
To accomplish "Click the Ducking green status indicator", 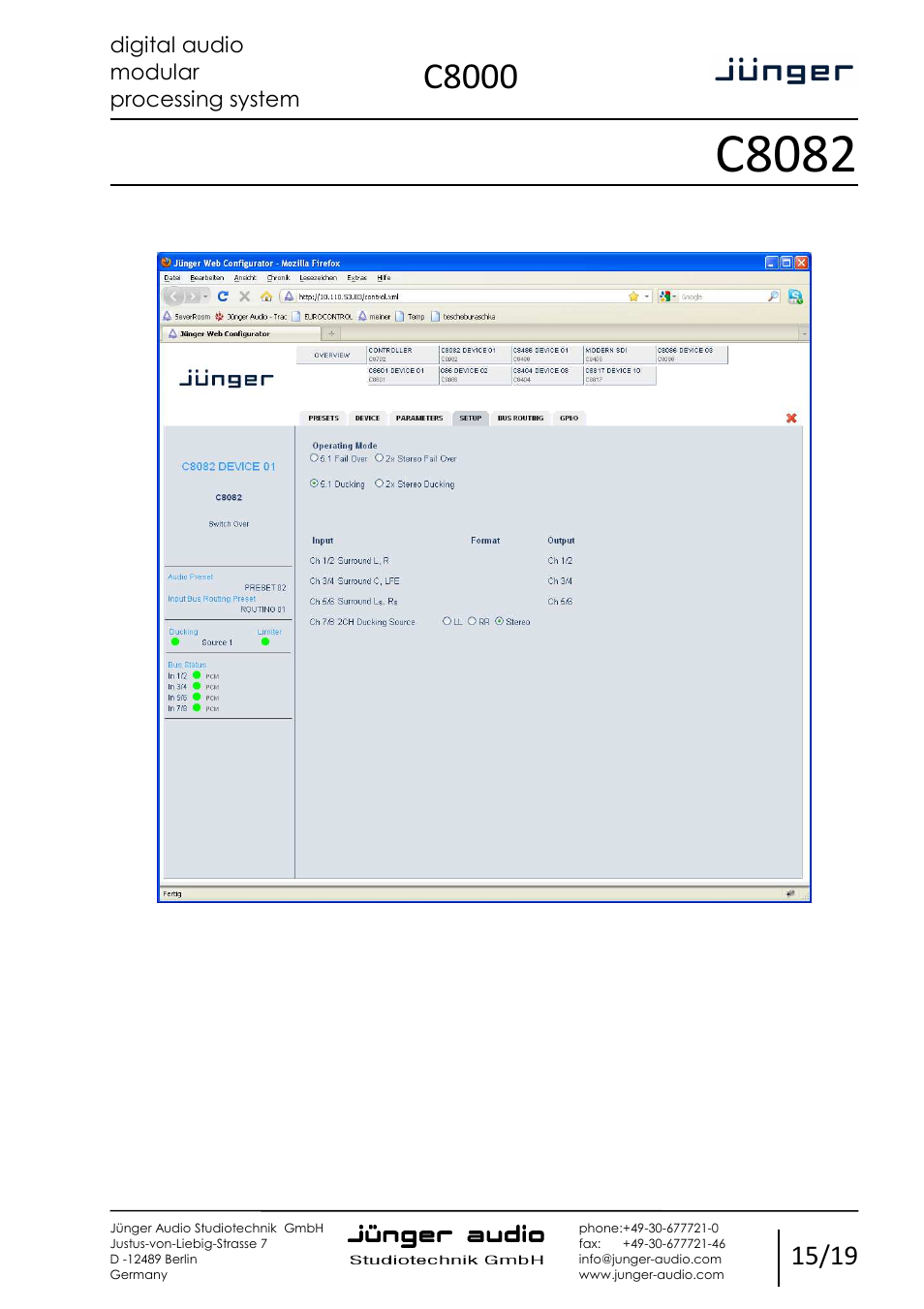I will point(175,641).
